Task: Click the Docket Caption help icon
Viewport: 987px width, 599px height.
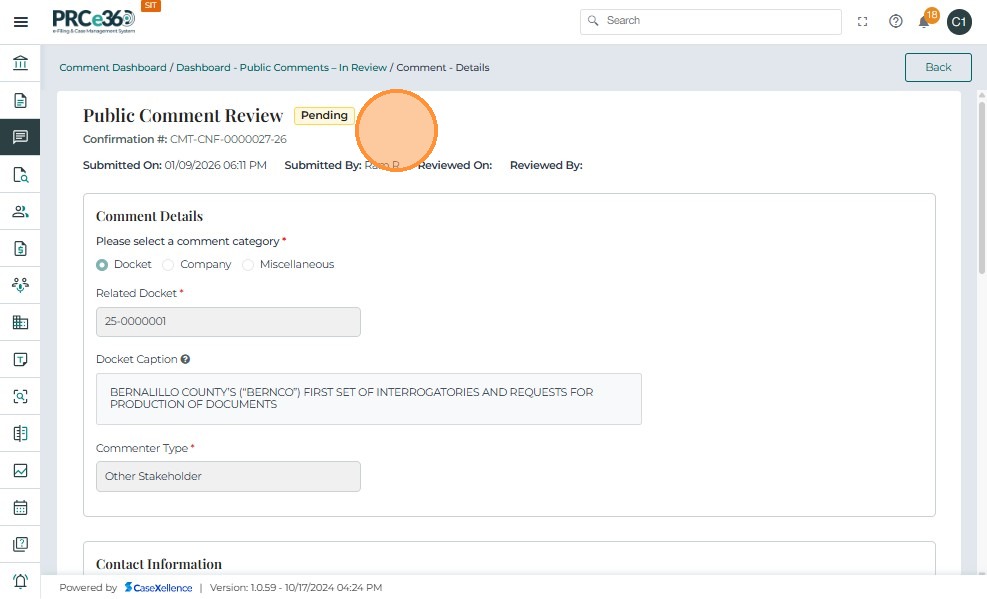Action: click(185, 359)
